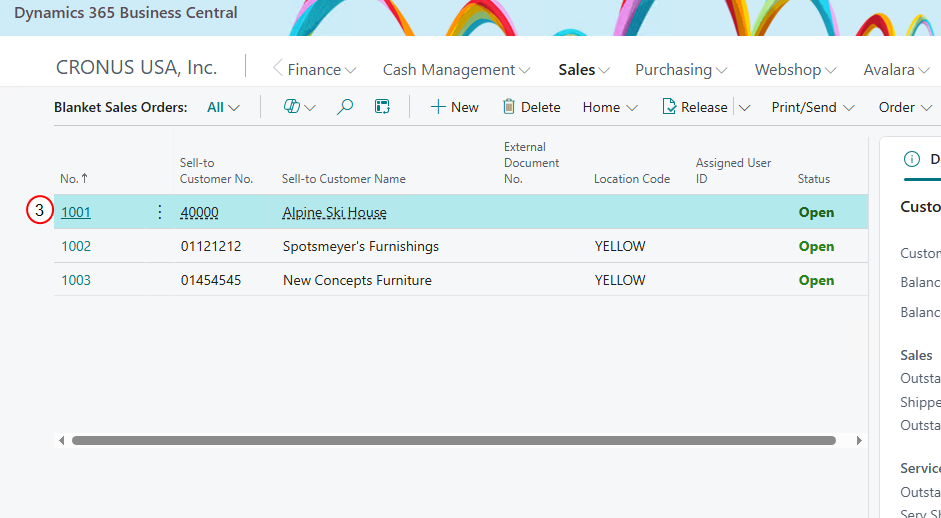The height and width of the screenshot is (518, 941).
Task: Expand the dropdown arrow next to Release
Action: point(744,108)
